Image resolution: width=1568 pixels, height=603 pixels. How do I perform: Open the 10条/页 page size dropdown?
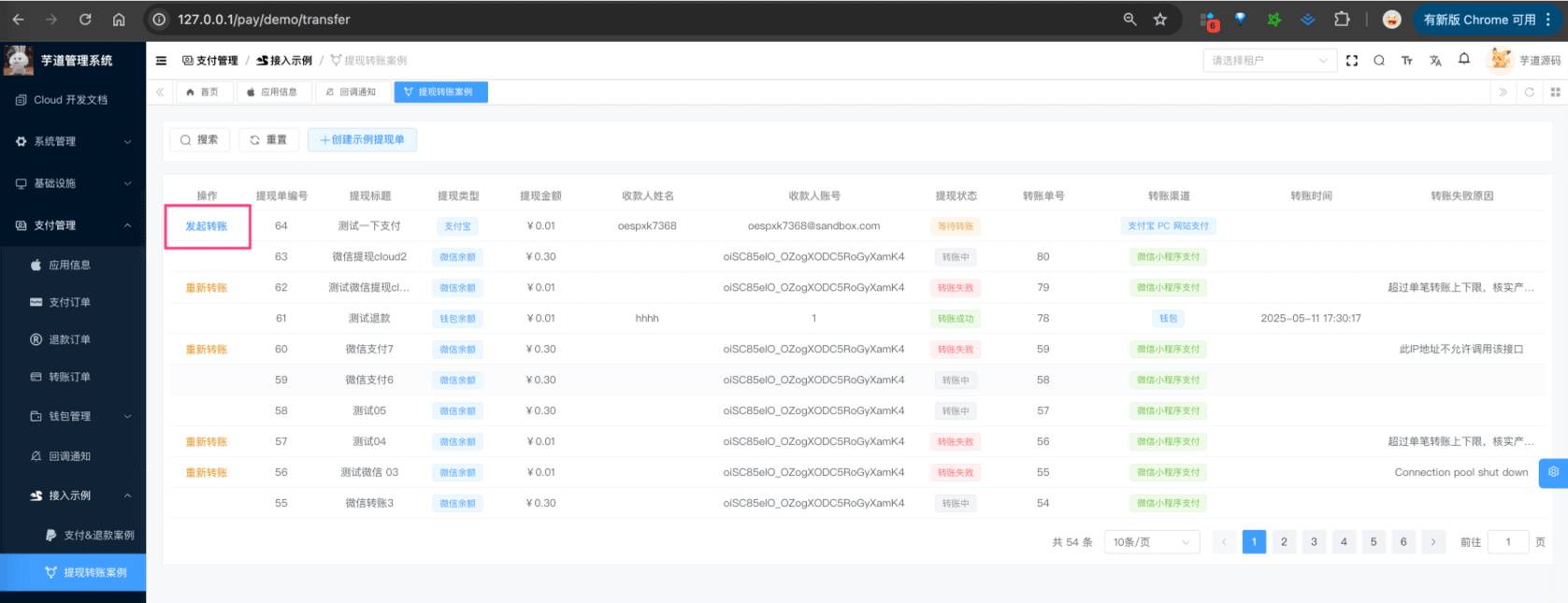[x=1151, y=542]
